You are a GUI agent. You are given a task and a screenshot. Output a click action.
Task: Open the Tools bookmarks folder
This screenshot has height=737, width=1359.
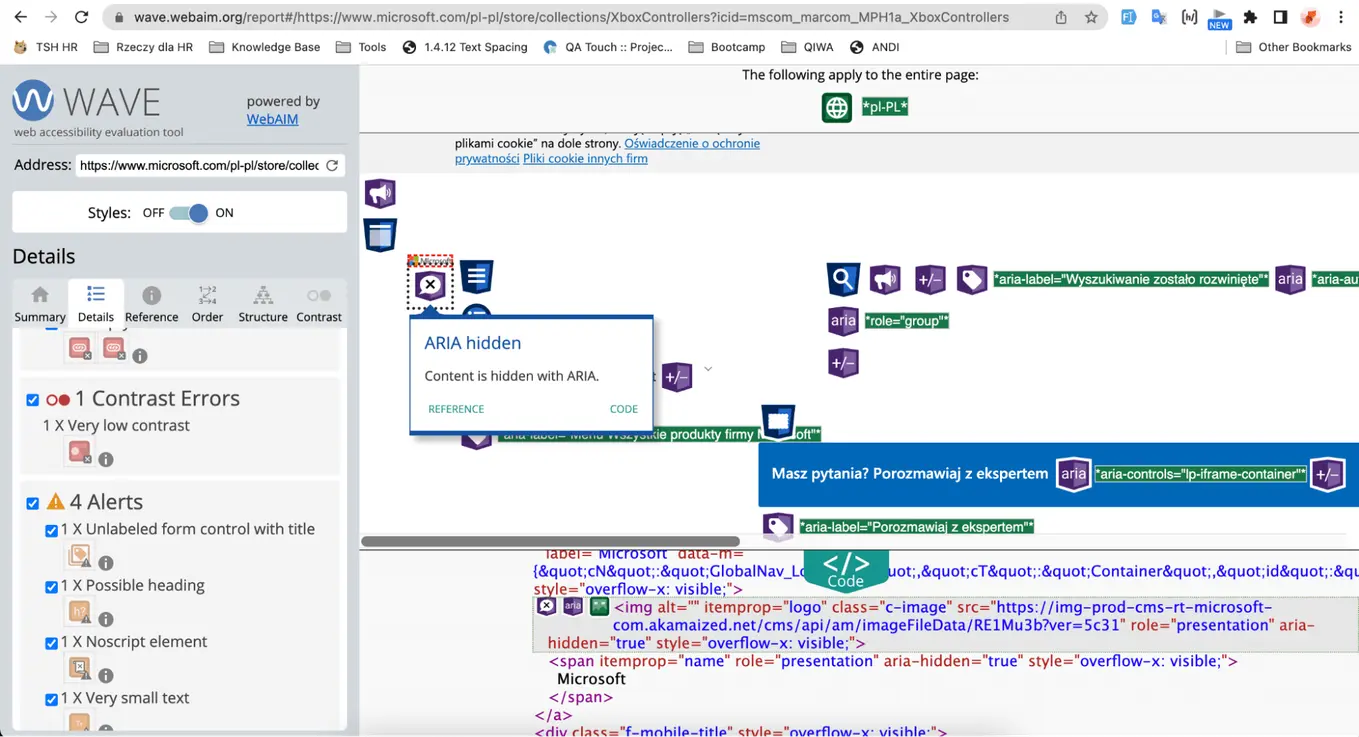[360, 46]
